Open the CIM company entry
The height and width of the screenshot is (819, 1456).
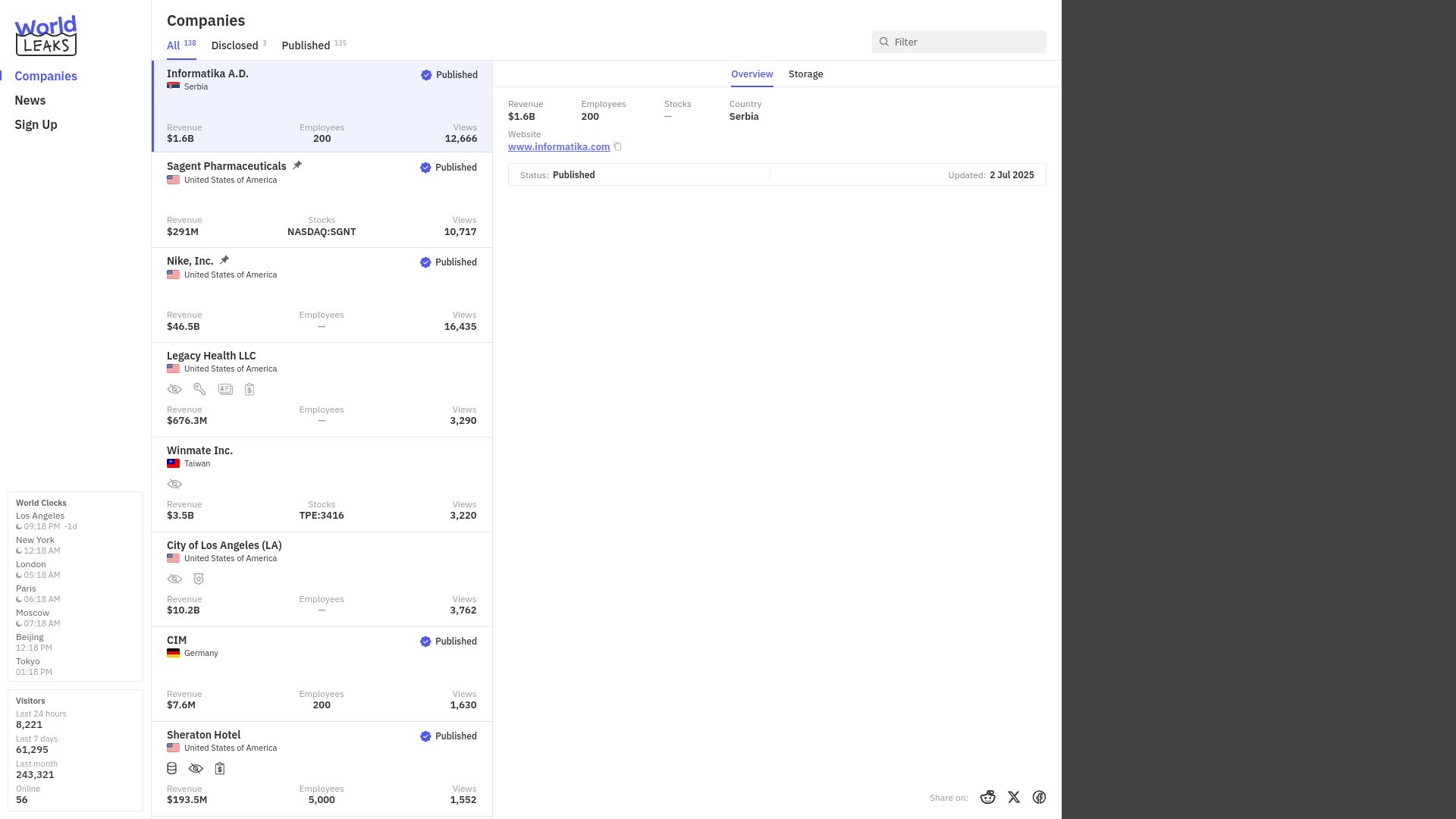(322, 674)
